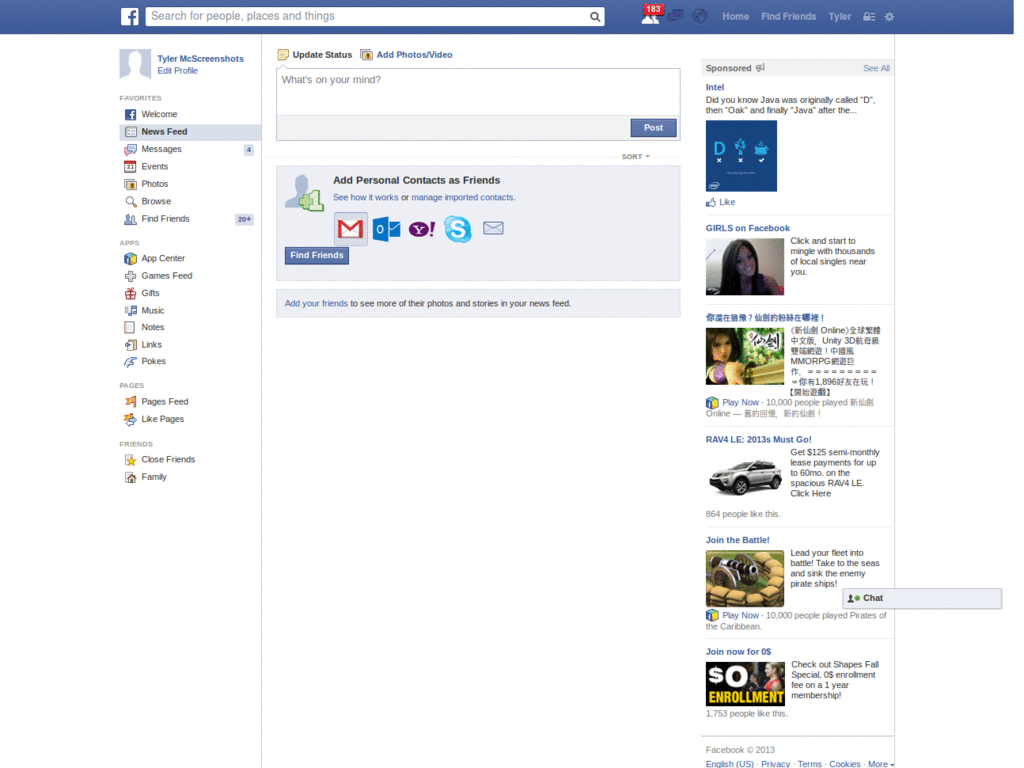The image size is (1024, 768).
Task: Click Add your friends link
Action: coord(316,304)
